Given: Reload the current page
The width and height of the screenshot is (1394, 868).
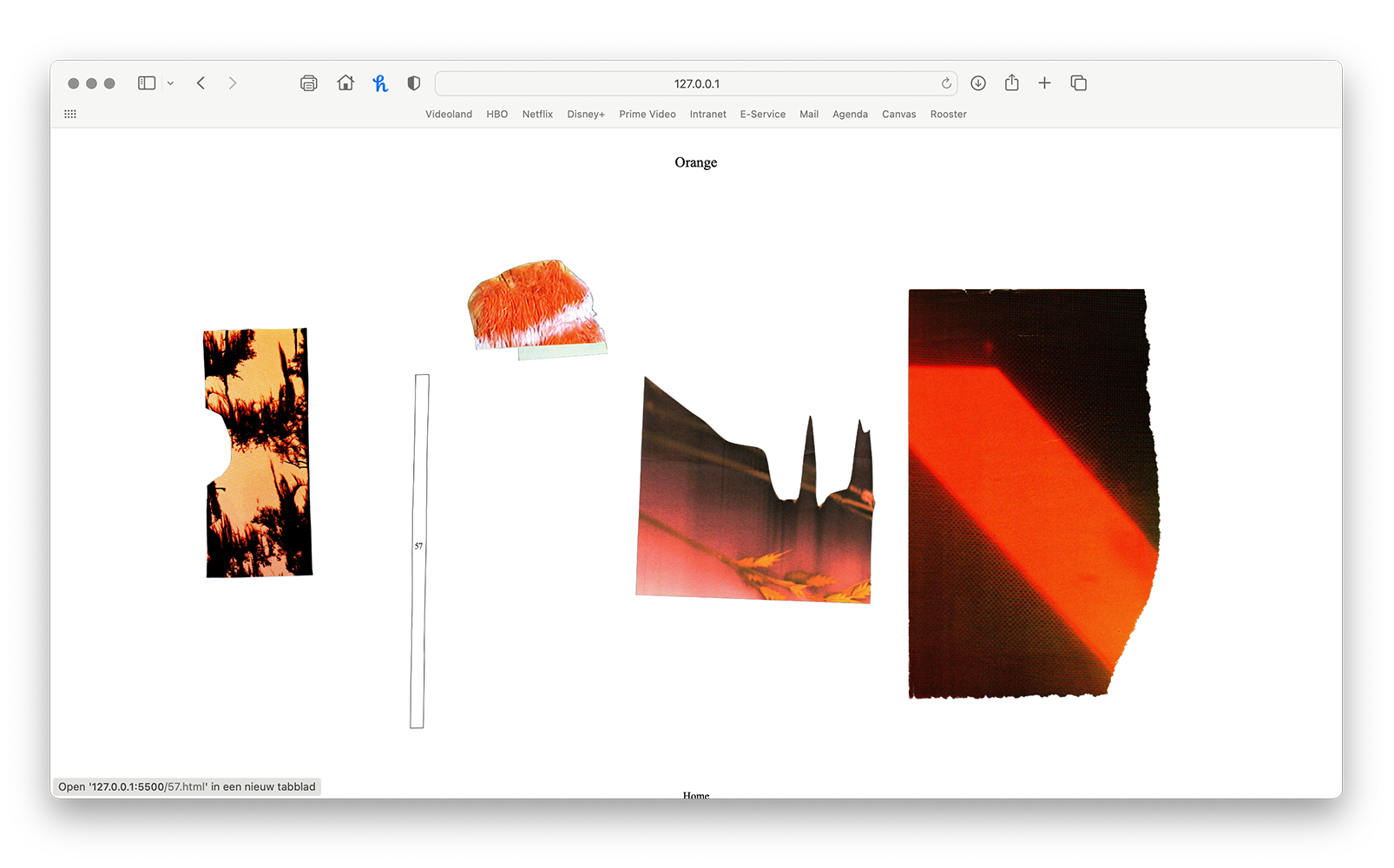Looking at the screenshot, I should pyautogui.click(x=946, y=83).
